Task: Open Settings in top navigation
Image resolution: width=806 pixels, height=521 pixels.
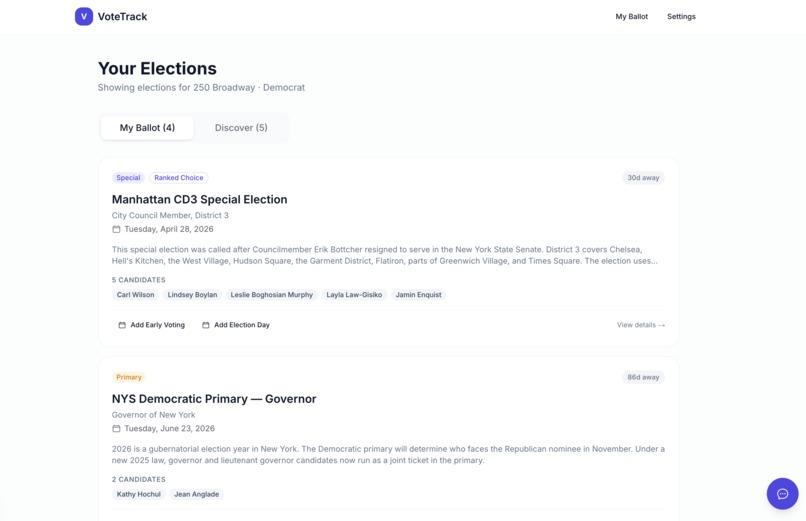Action: click(x=681, y=16)
